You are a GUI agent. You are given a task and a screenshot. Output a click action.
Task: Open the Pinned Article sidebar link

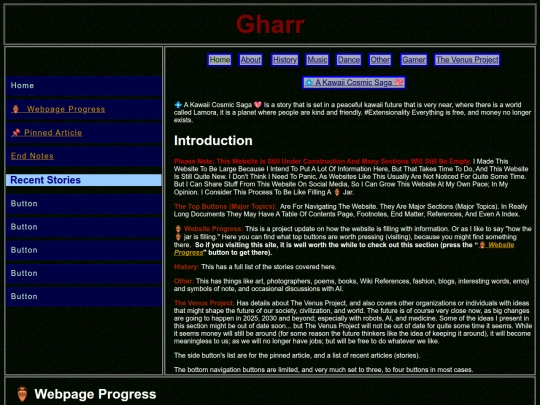[84, 133]
